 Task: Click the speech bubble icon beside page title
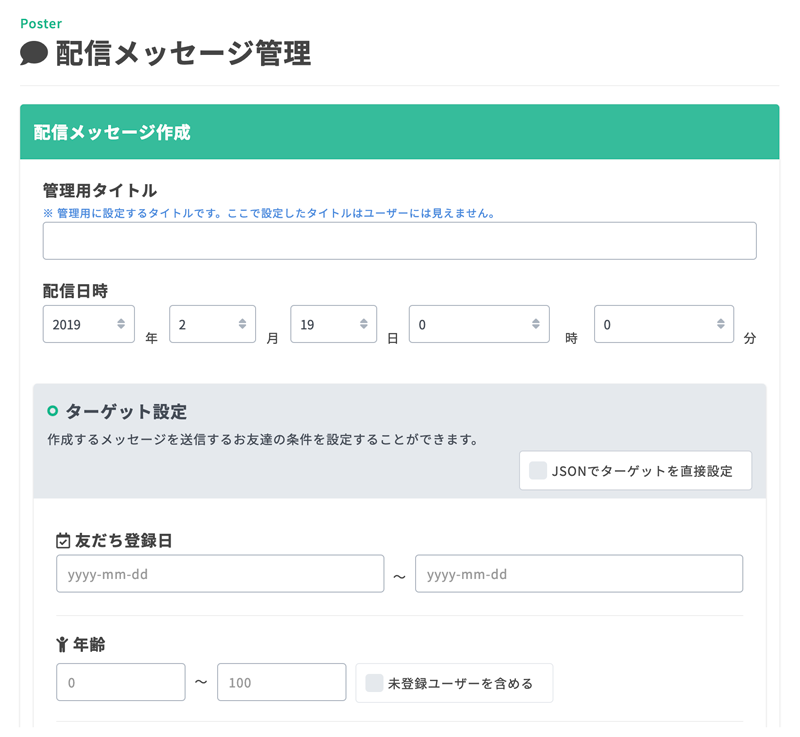tap(34, 54)
